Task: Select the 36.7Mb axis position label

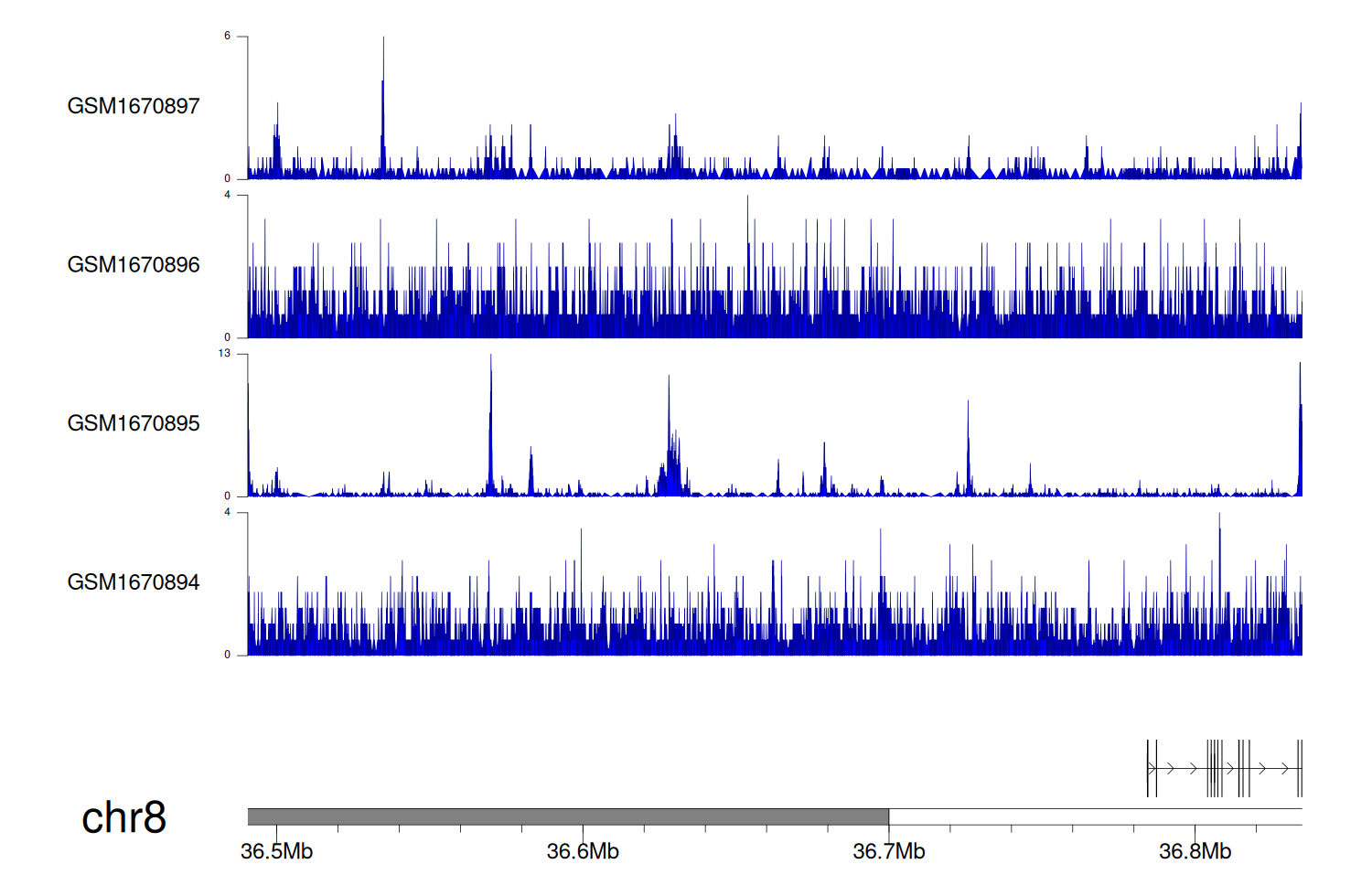Action: 888,852
